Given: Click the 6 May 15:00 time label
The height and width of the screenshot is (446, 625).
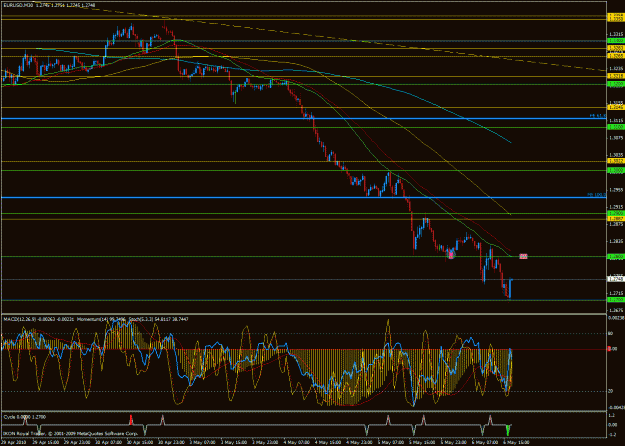Looking at the screenshot, I should pyautogui.click(x=516, y=443).
